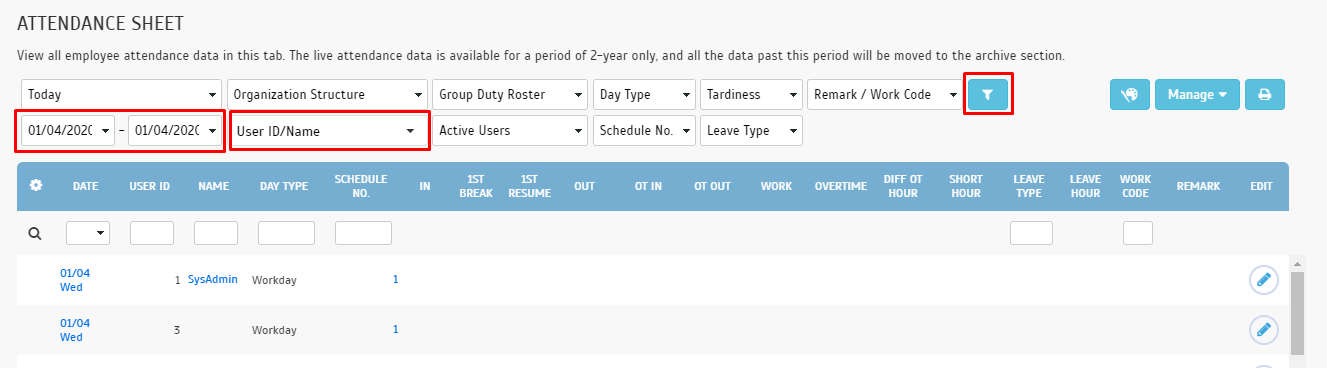Edit SysAdmin row with pencil icon

coord(1264,280)
